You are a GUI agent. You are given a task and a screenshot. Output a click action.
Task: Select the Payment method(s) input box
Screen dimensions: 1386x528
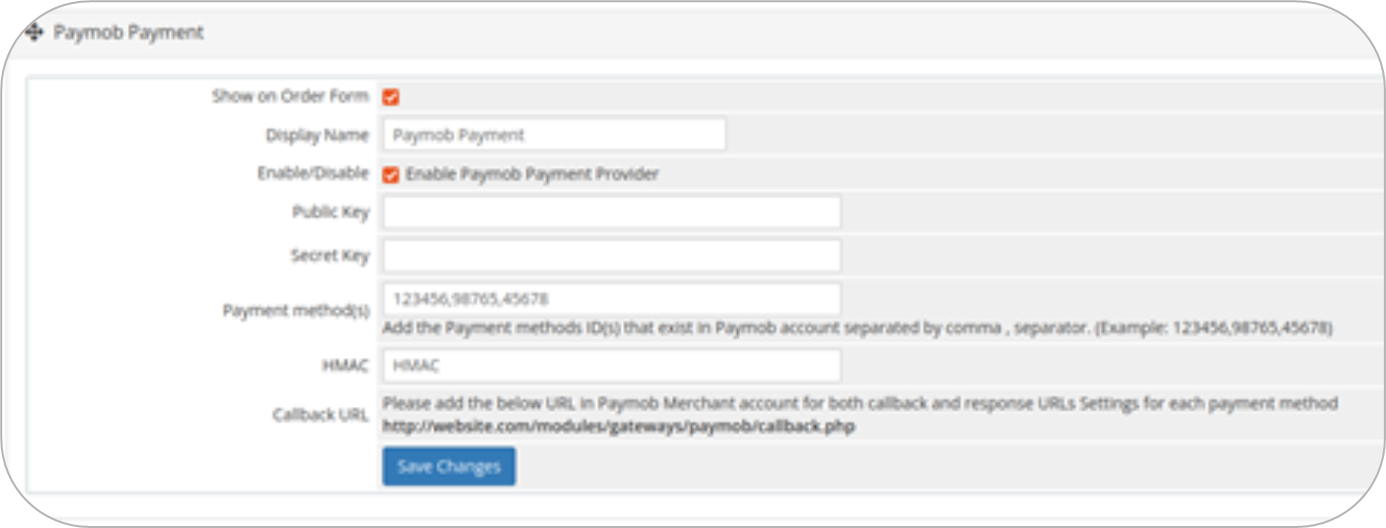611,299
